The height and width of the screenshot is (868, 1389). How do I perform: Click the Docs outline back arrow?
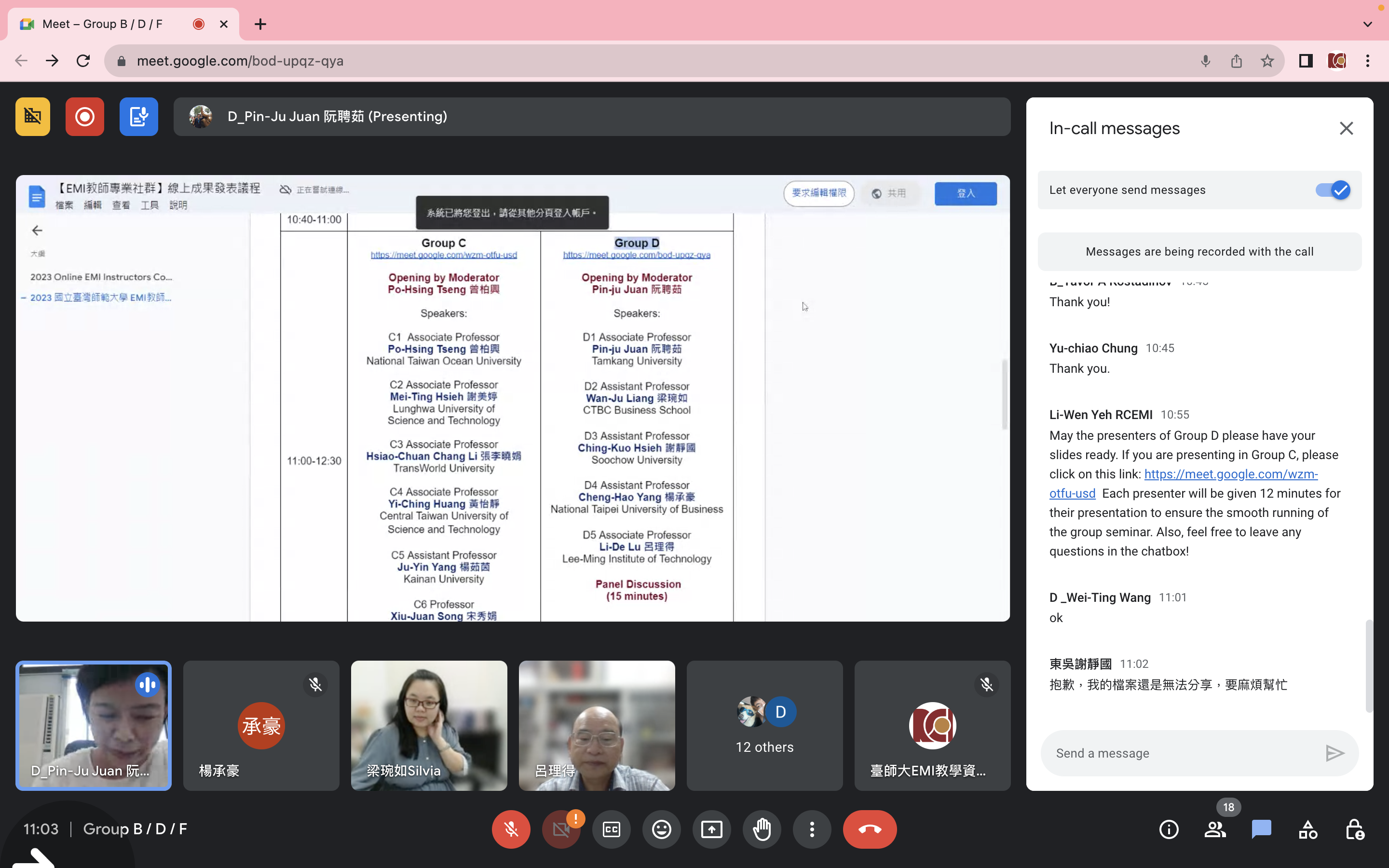tap(37, 230)
